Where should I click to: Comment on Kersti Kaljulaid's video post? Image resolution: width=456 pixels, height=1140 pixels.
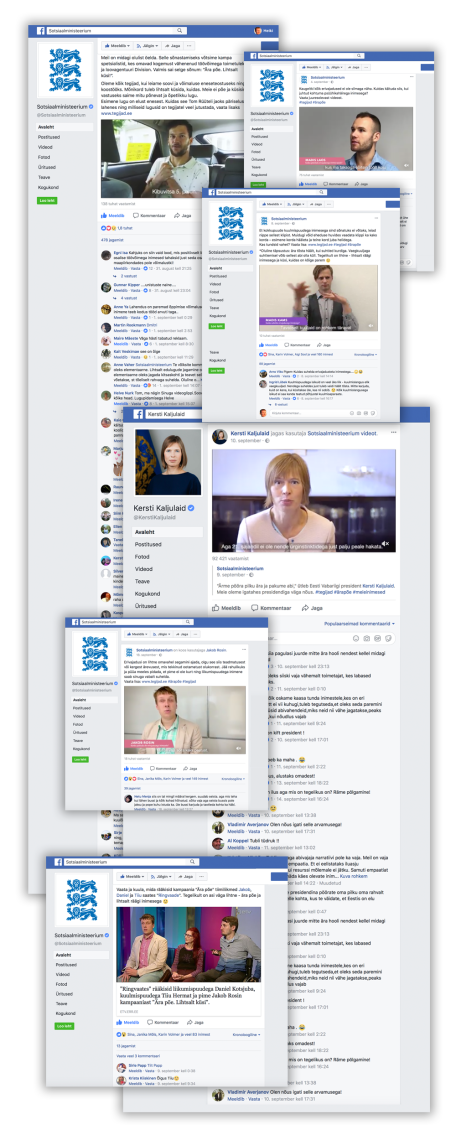pyautogui.click(x=271, y=608)
